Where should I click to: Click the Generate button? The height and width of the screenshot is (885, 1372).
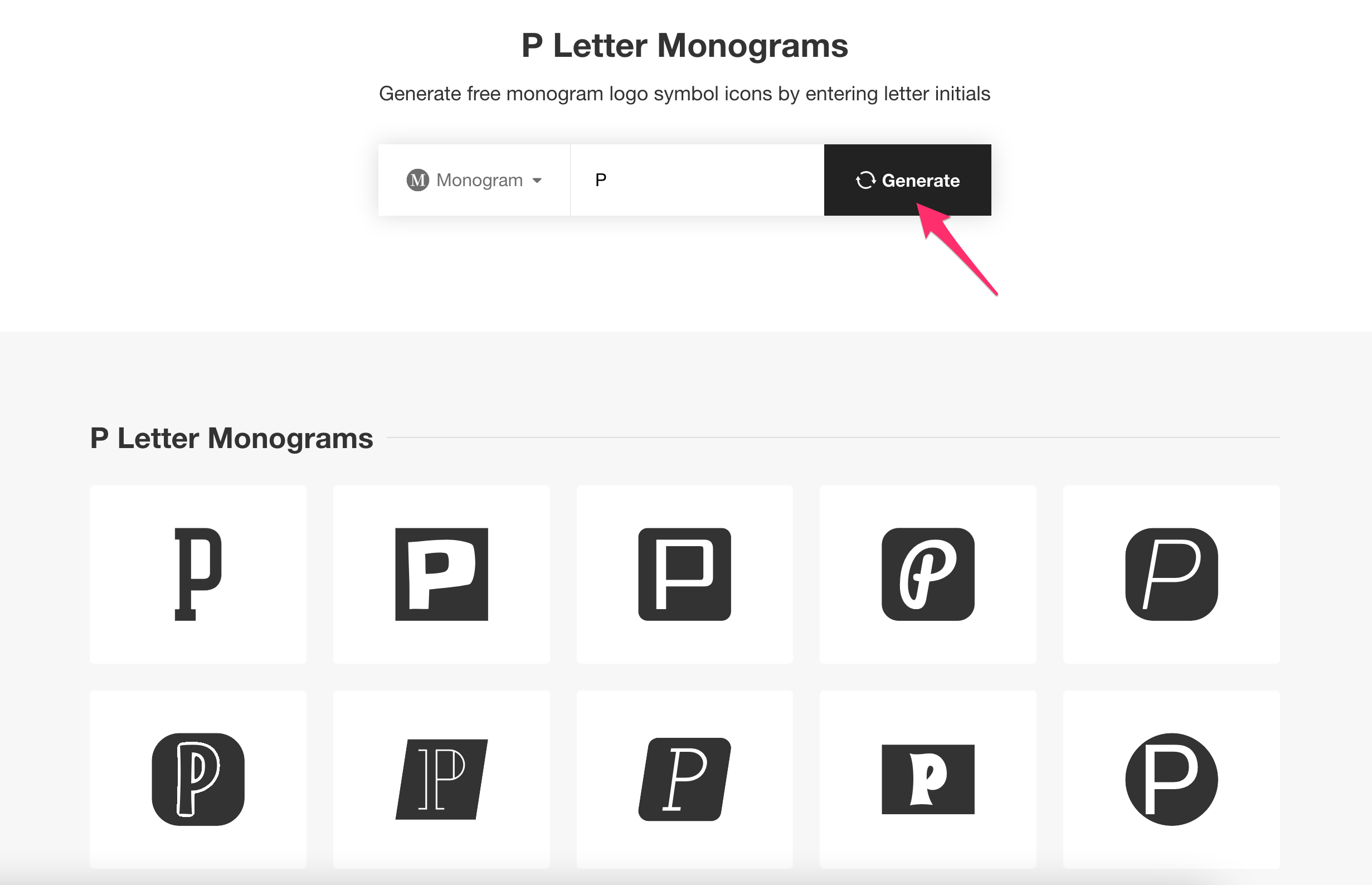pos(907,180)
